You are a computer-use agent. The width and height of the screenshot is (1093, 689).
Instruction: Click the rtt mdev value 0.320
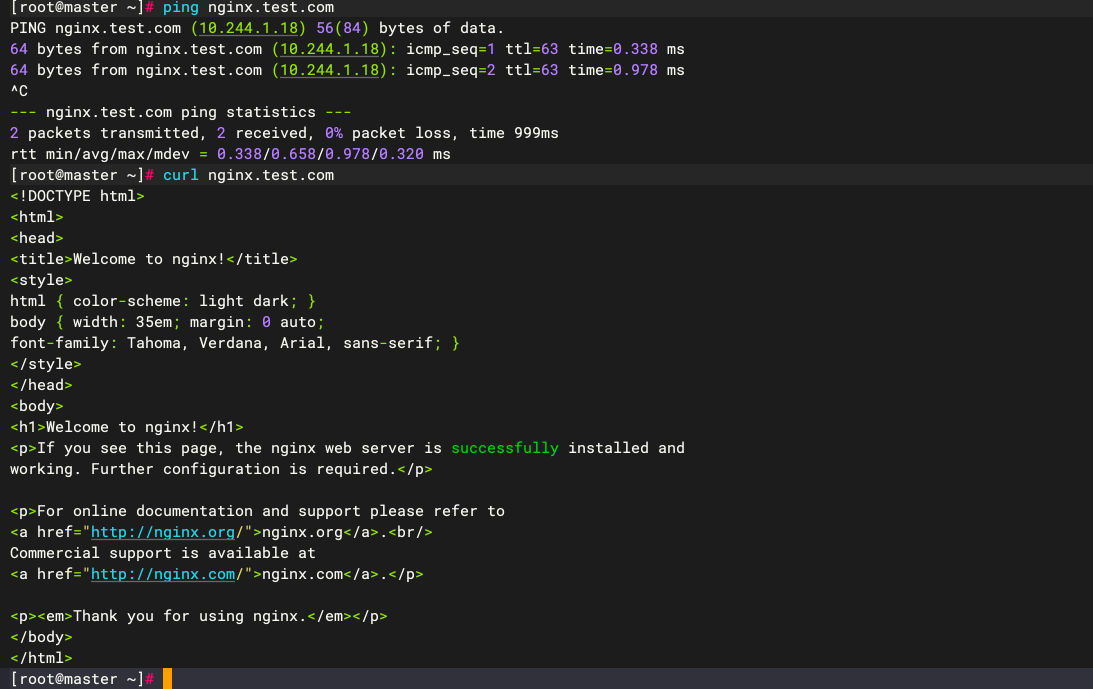pos(402,154)
